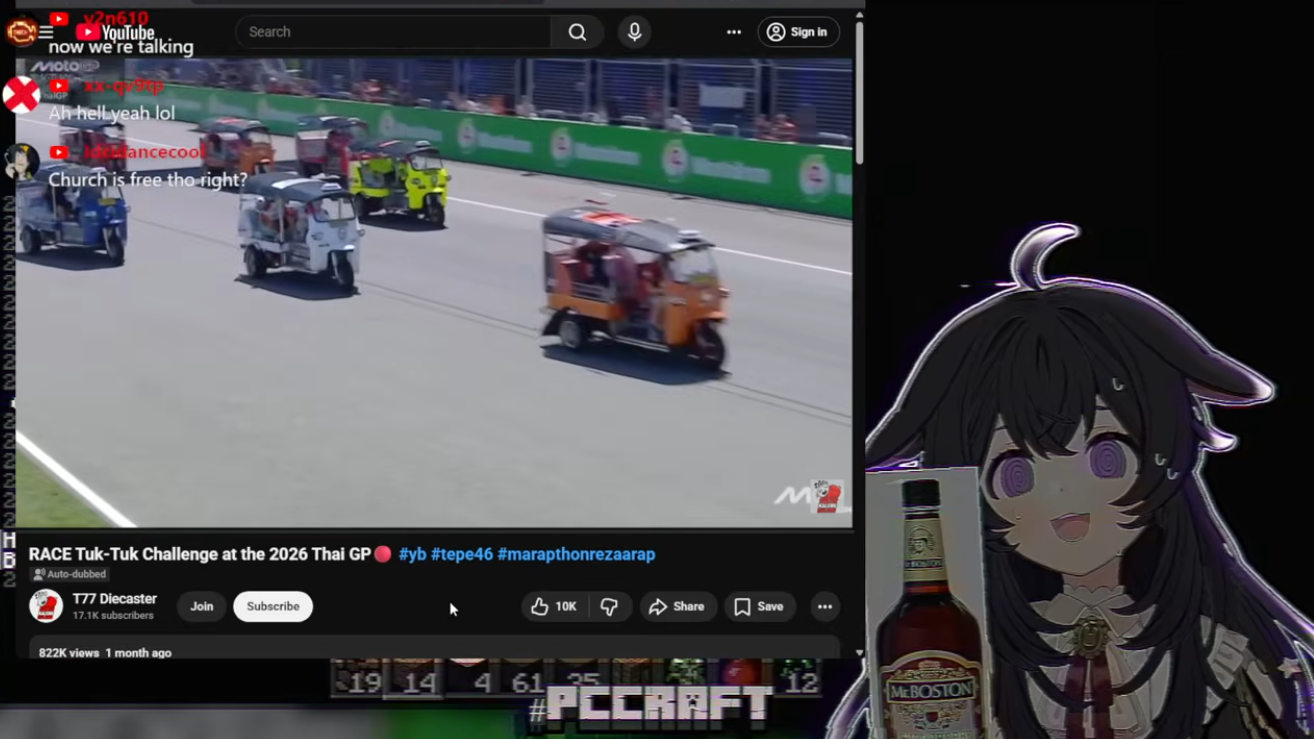1314x739 pixels.
Task: Open the YouTube settings three-dot menu
Action: tap(734, 32)
